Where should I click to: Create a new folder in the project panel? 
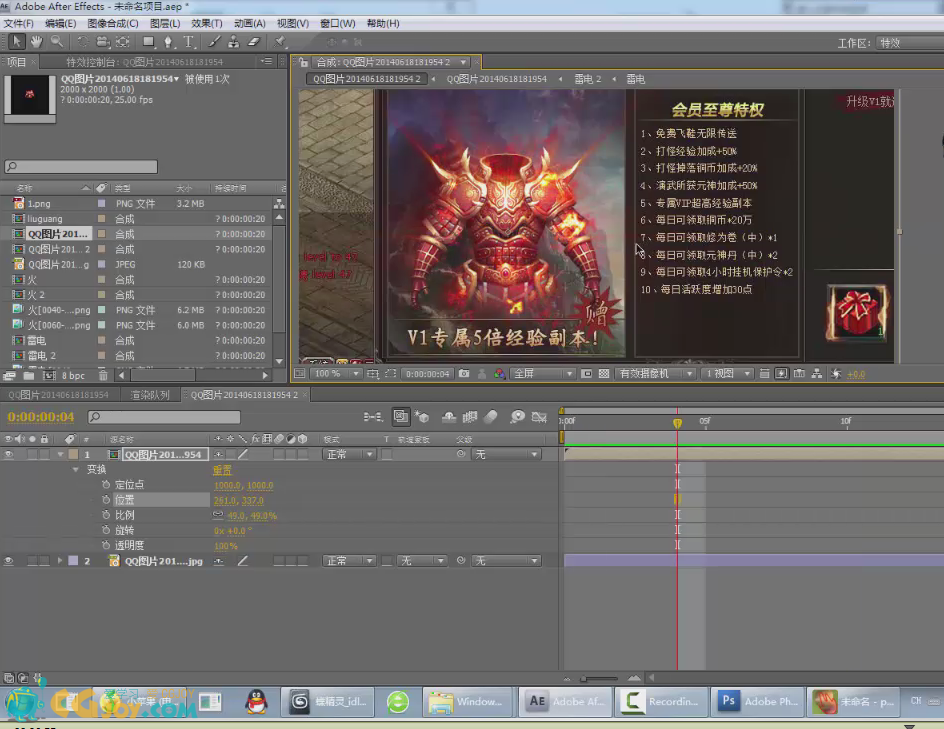[28, 376]
